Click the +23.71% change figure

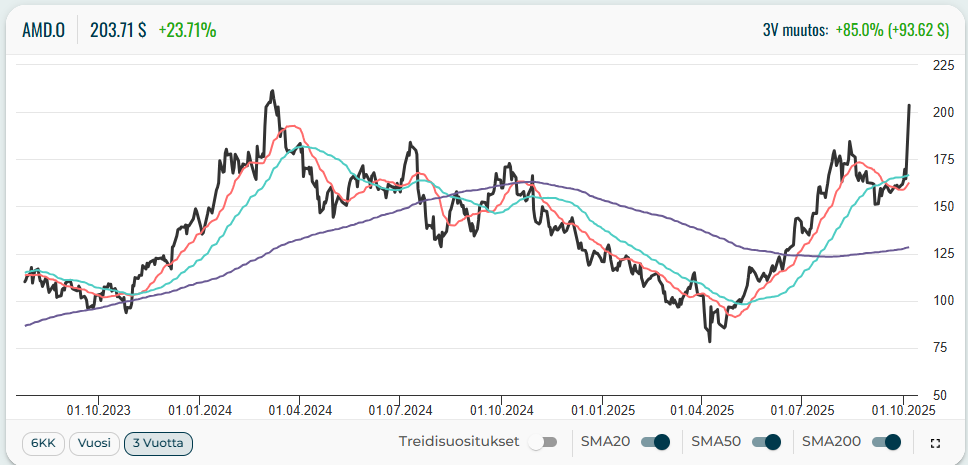[x=187, y=30]
